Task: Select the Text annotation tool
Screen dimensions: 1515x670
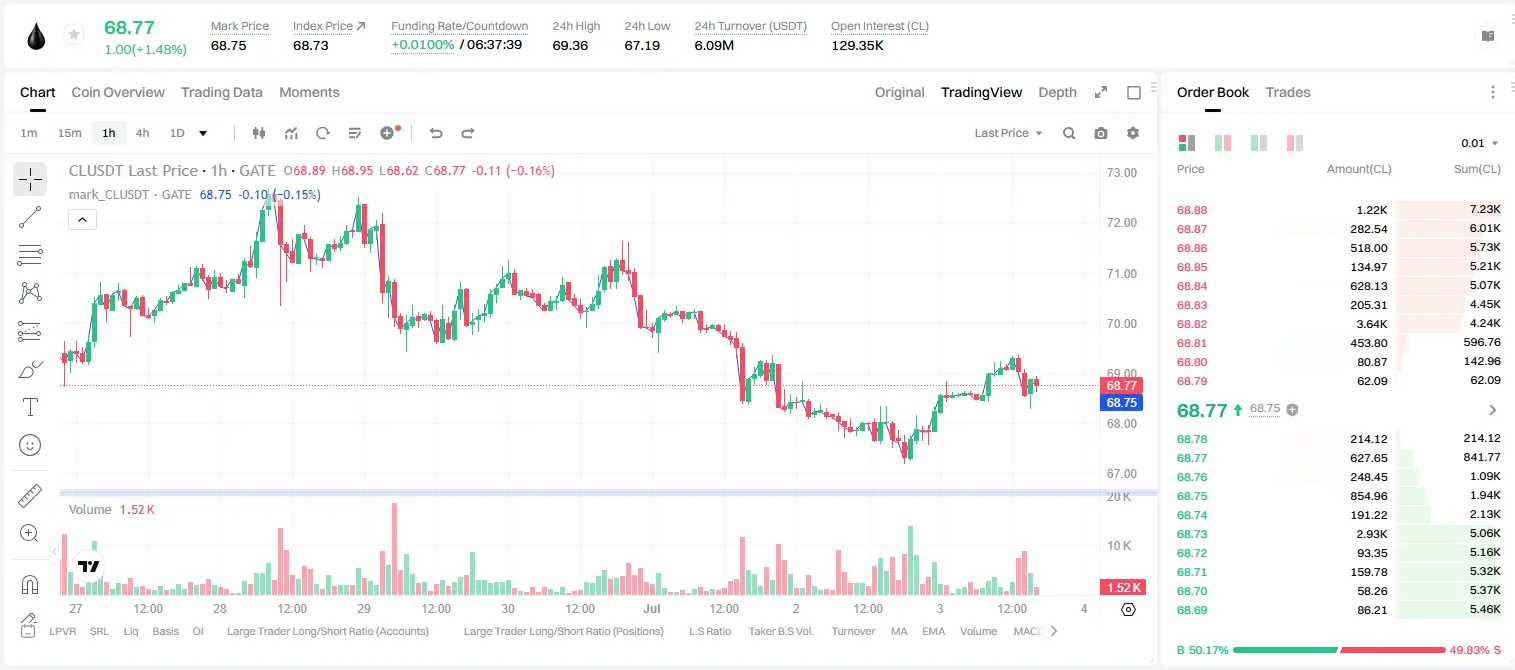Action: 30,407
